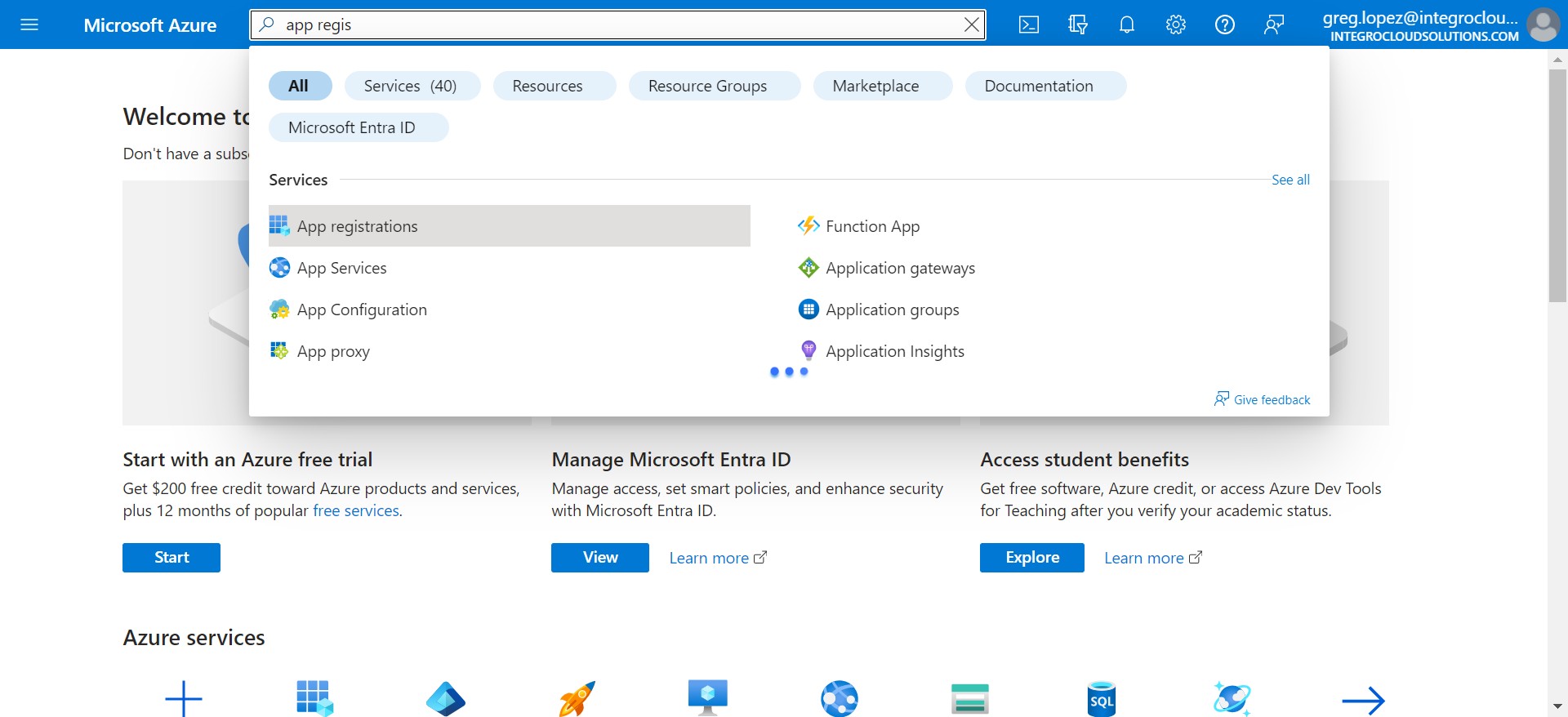Click the scrollbar up arrow
Screen dimensions: 1568x717
coord(1557,60)
